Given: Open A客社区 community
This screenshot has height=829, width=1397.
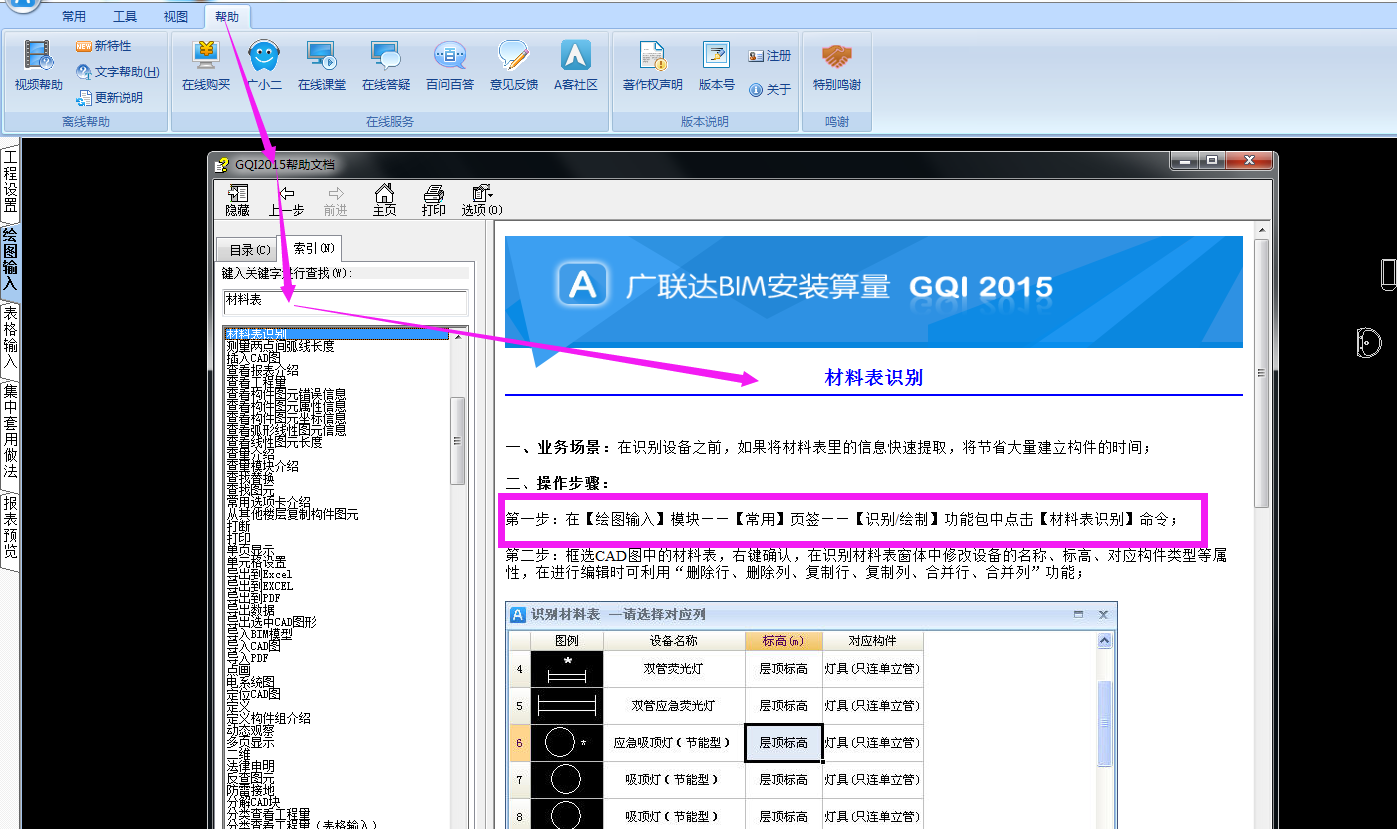Looking at the screenshot, I should click(576, 66).
